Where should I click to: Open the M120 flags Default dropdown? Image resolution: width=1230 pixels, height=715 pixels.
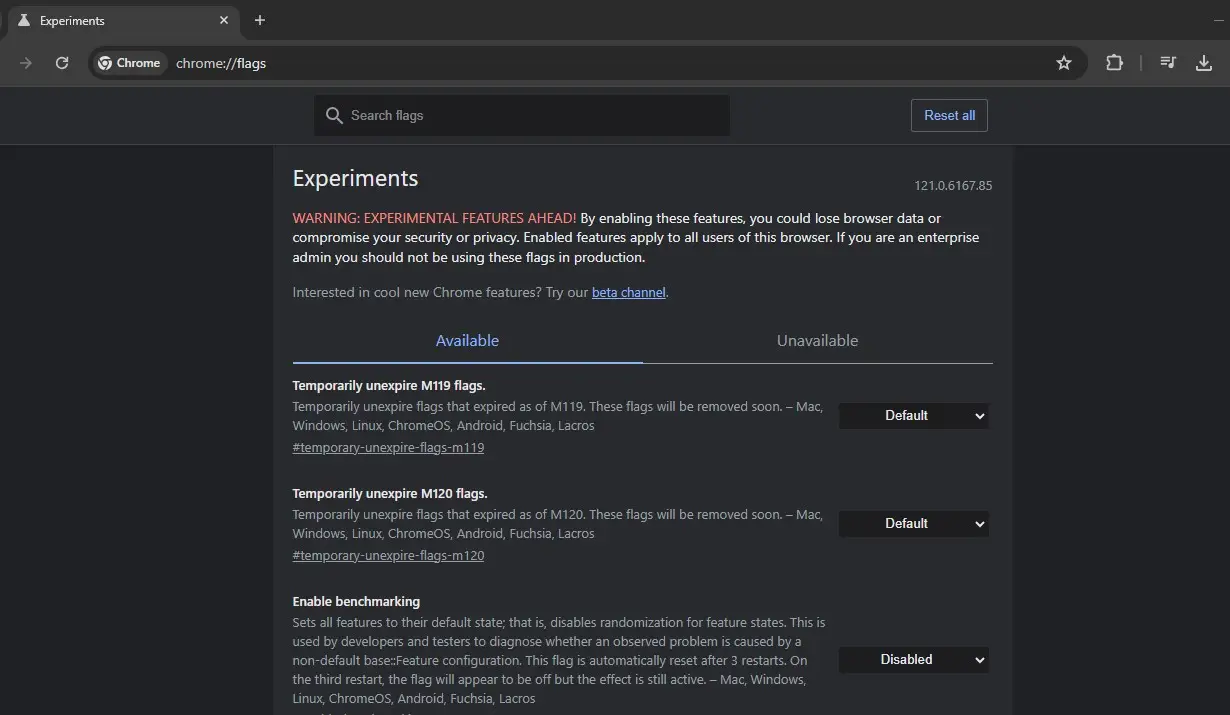pos(913,524)
